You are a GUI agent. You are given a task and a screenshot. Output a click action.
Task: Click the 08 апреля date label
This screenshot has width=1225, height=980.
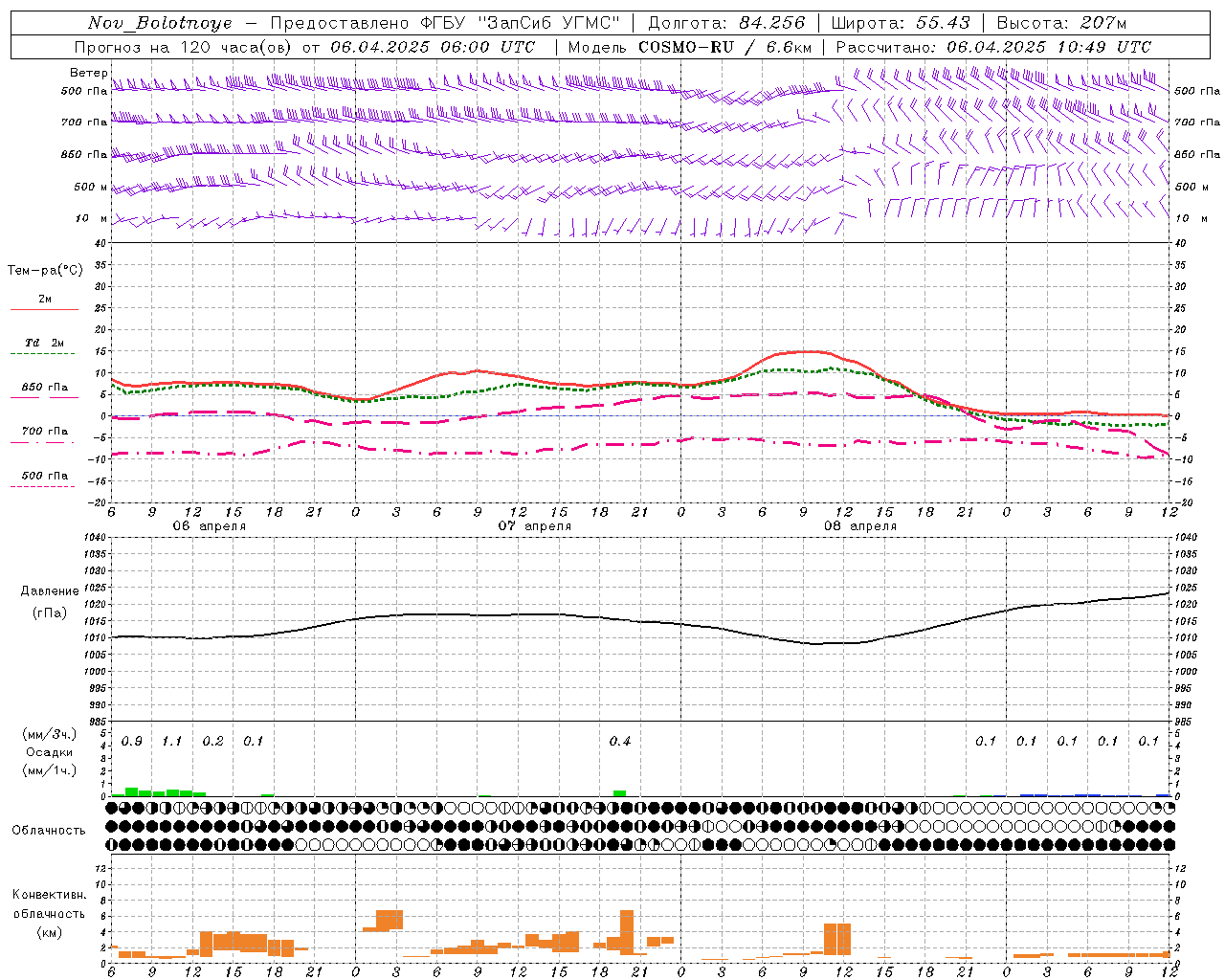coord(860,526)
